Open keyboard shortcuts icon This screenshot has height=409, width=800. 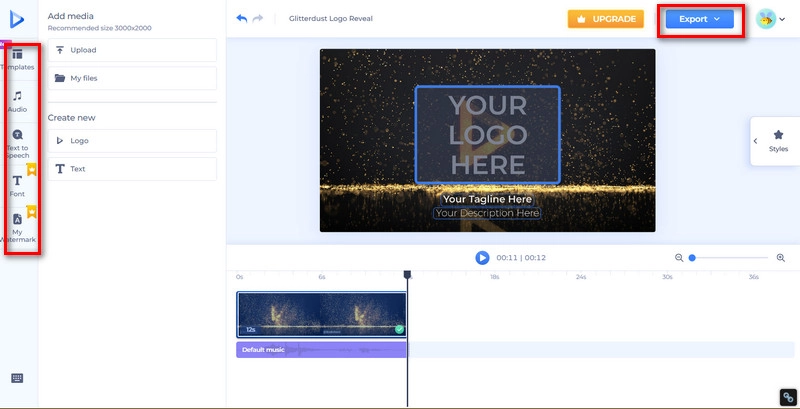tap(17, 378)
